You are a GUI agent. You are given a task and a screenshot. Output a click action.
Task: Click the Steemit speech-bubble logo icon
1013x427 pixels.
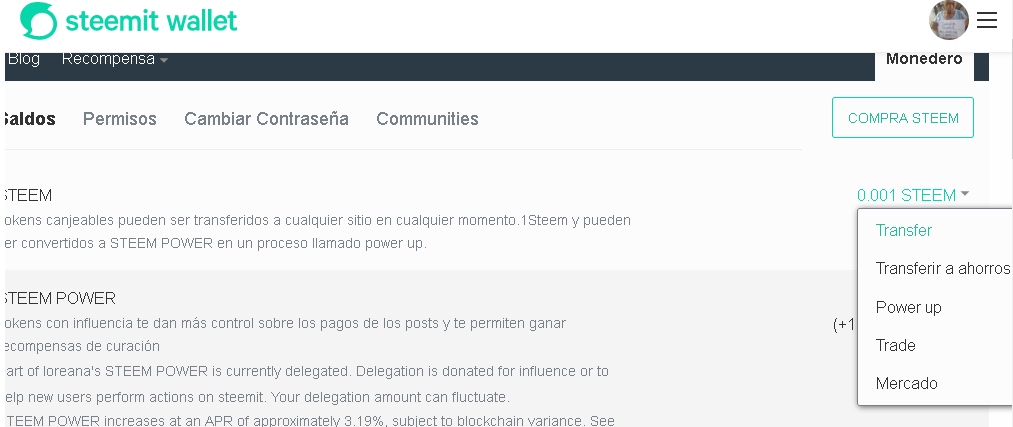[38, 21]
